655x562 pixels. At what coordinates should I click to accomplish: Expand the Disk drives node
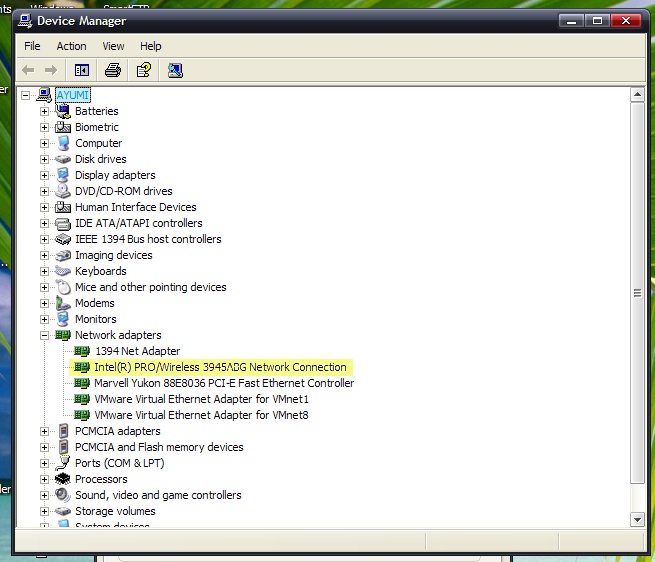coord(44,159)
